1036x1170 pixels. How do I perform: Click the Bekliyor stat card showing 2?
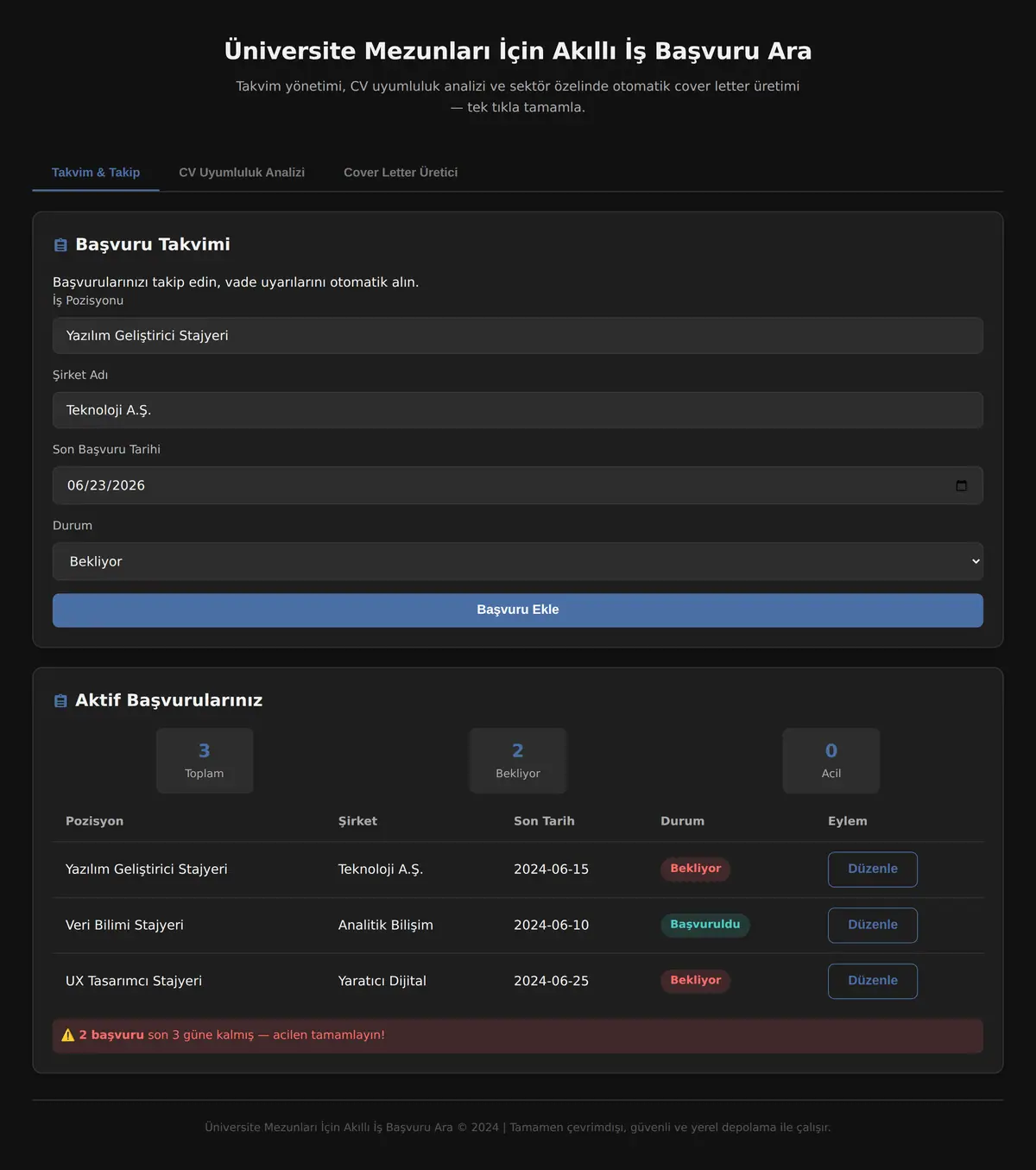[518, 761]
